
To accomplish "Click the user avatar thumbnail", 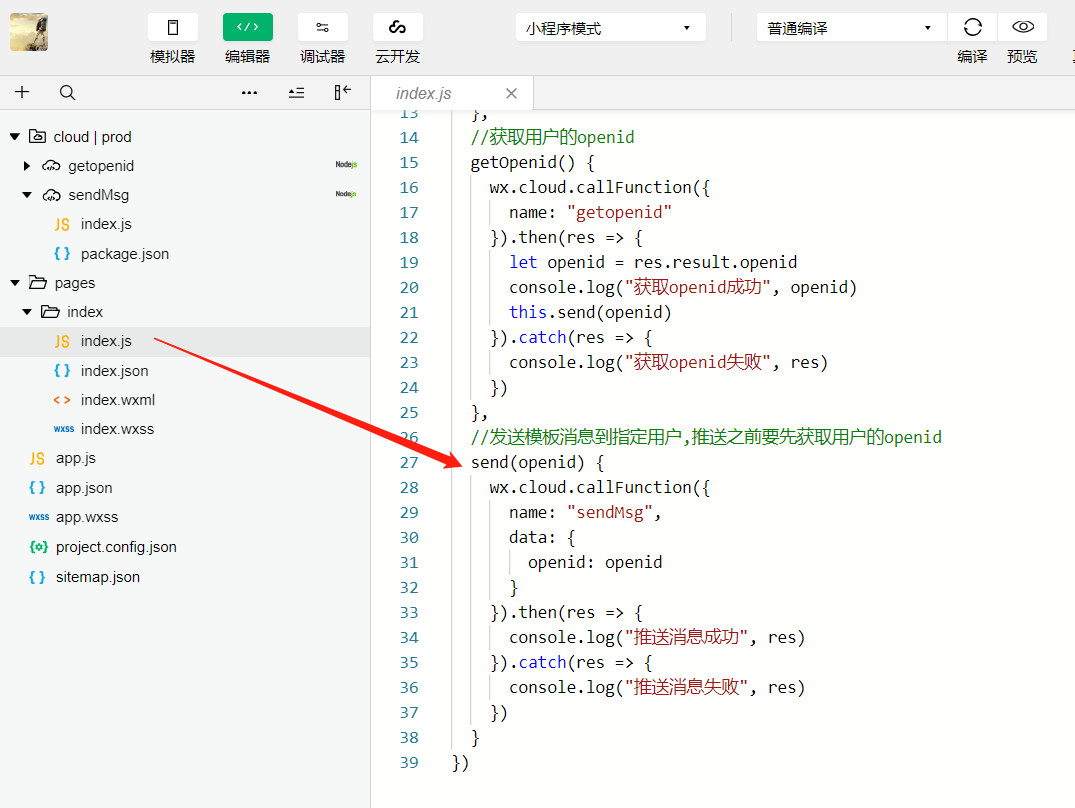I will (29, 32).
